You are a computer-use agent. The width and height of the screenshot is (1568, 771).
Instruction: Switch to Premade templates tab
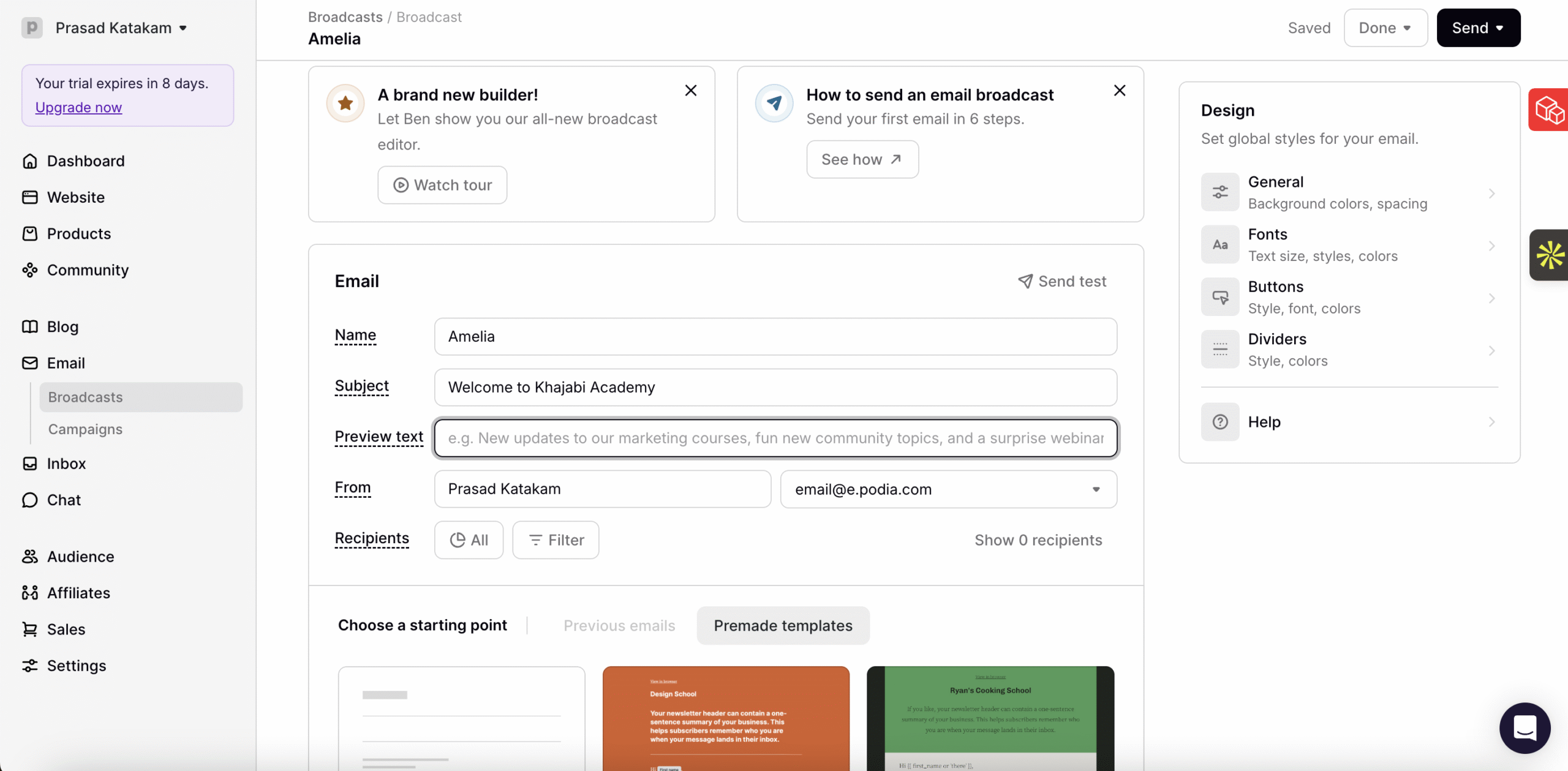point(783,626)
